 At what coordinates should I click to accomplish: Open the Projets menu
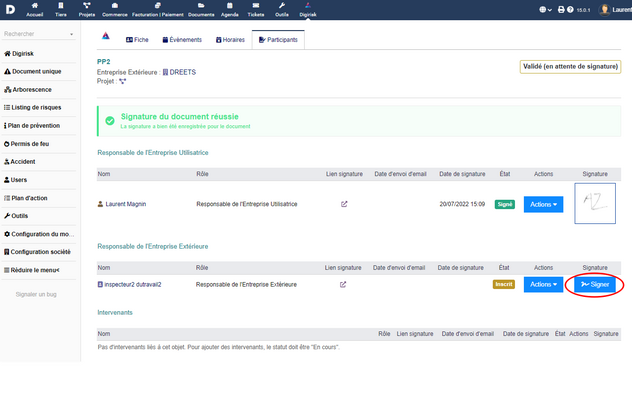(87, 10)
